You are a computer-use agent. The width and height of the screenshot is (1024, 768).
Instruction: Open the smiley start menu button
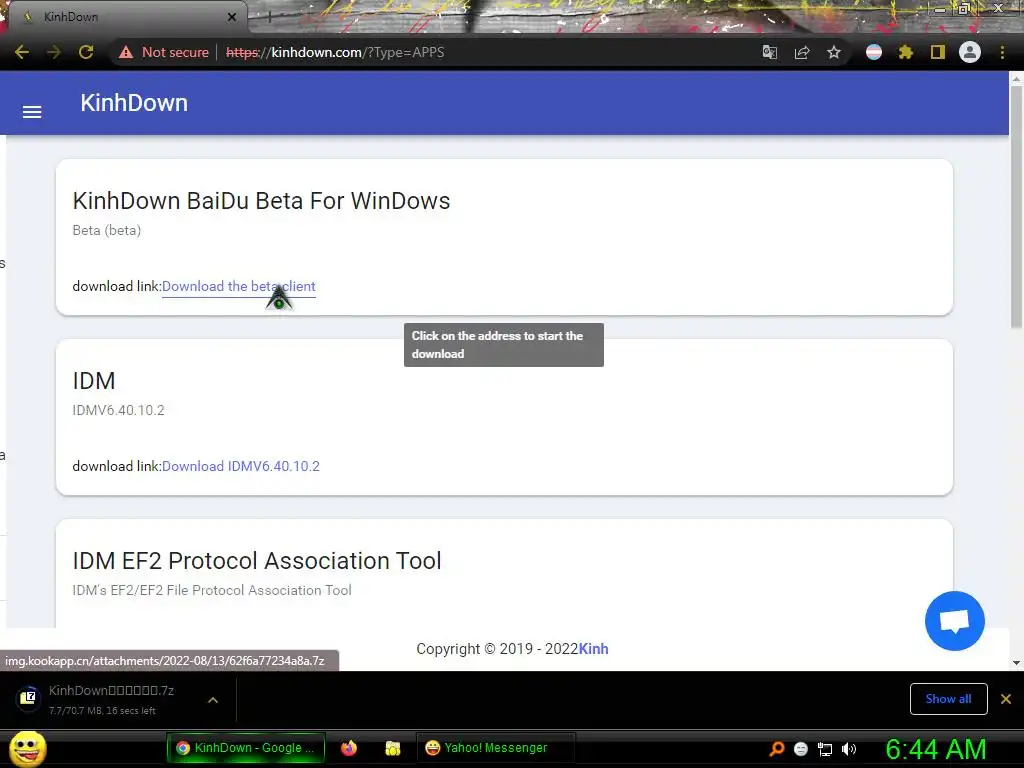27,748
